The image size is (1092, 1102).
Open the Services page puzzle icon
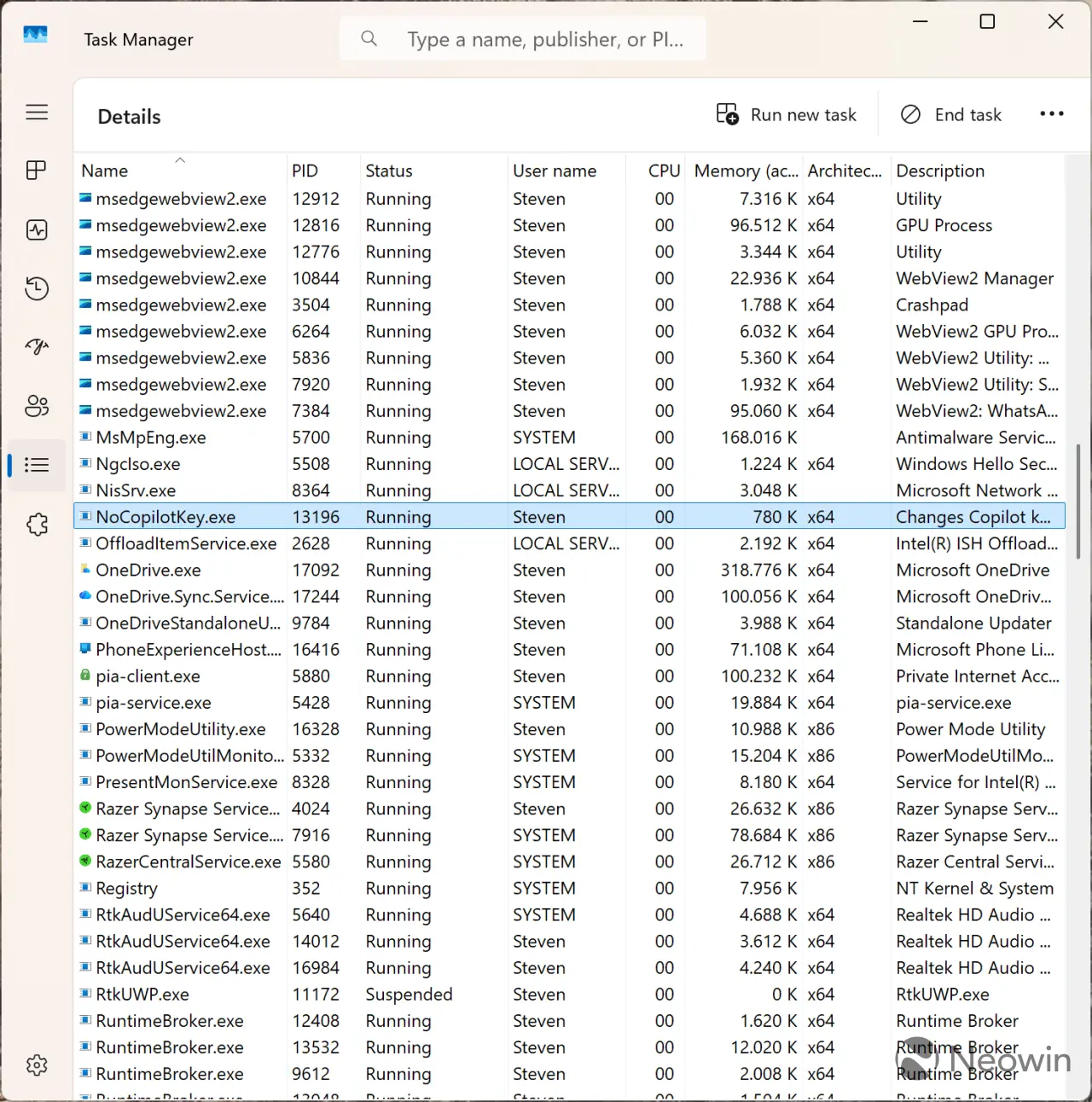tap(37, 524)
